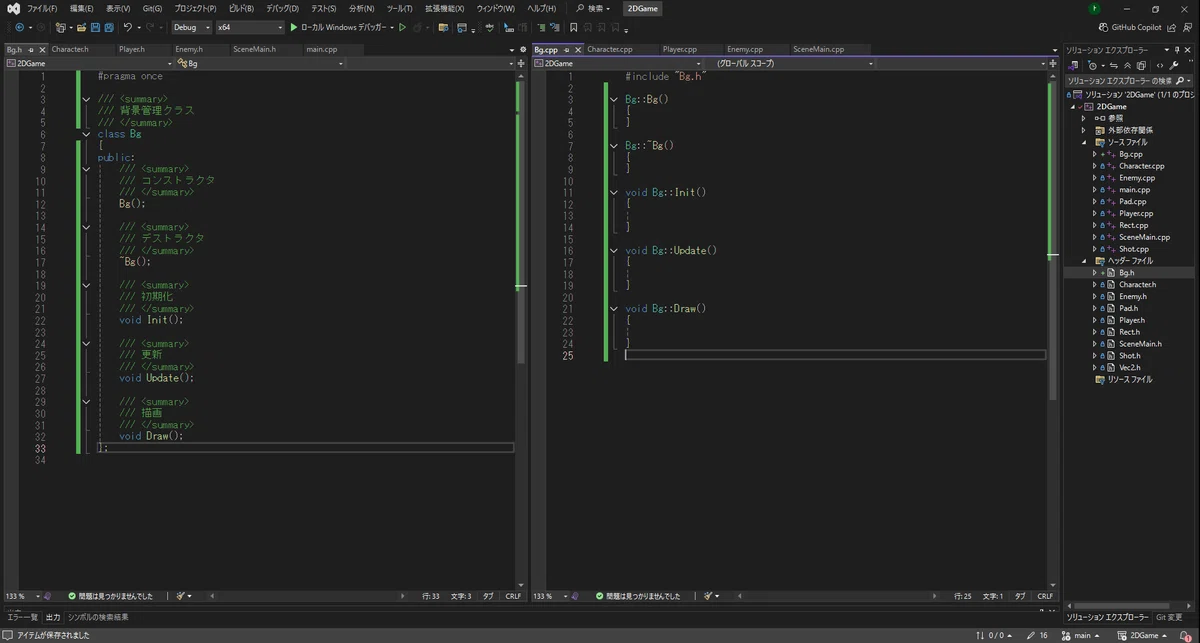The image size is (1200, 643).
Task: Expand the 参照 node in Solution Explorer
Action: click(1084, 119)
